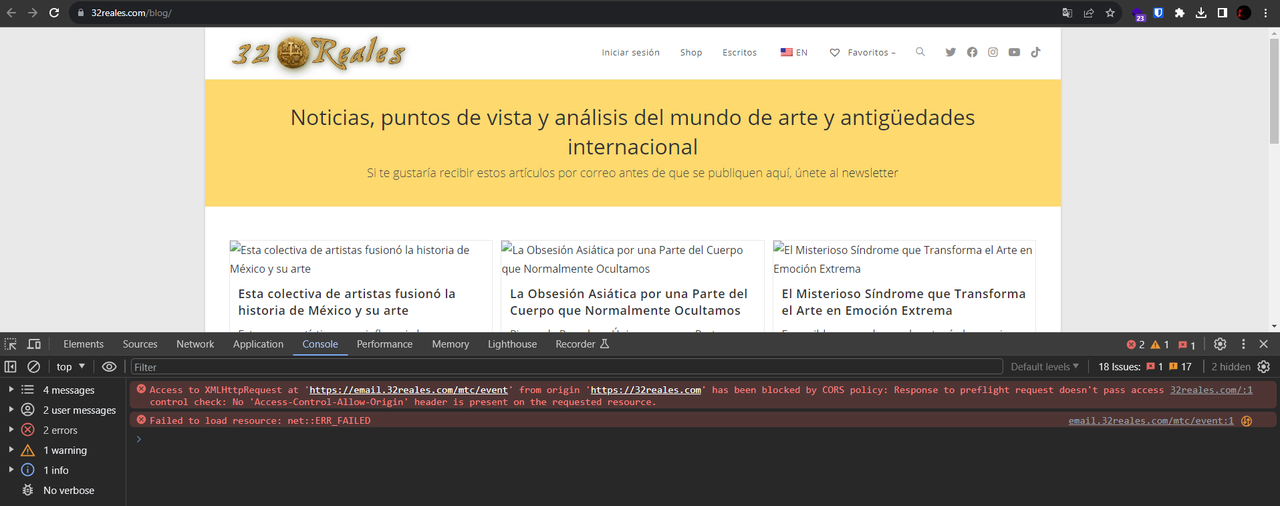The width and height of the screenshot is (1280, 506).
Task: Open the Shop link in site header
Action: 691,52
